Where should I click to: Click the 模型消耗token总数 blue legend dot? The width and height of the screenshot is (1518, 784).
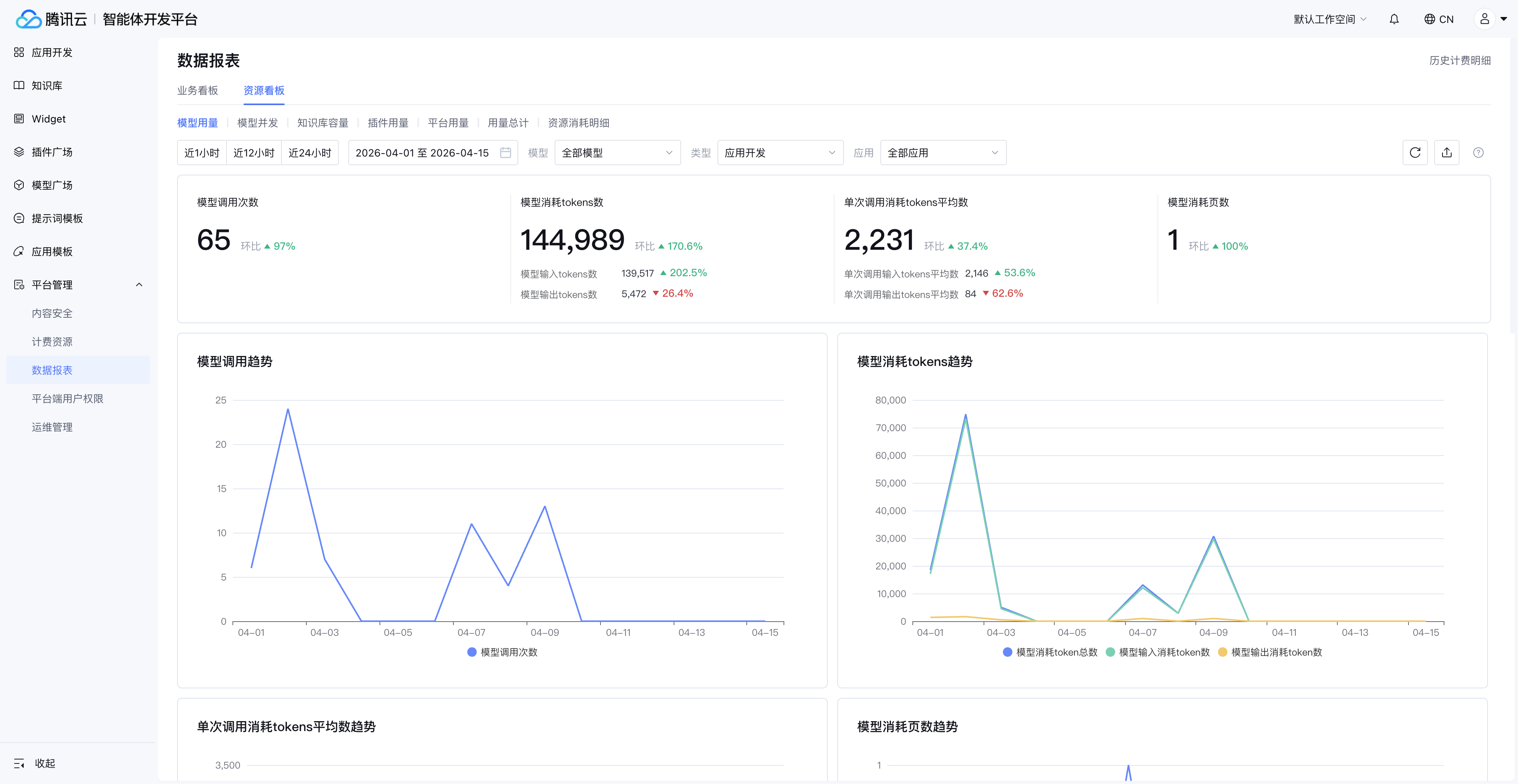(x=1007, y=652)
